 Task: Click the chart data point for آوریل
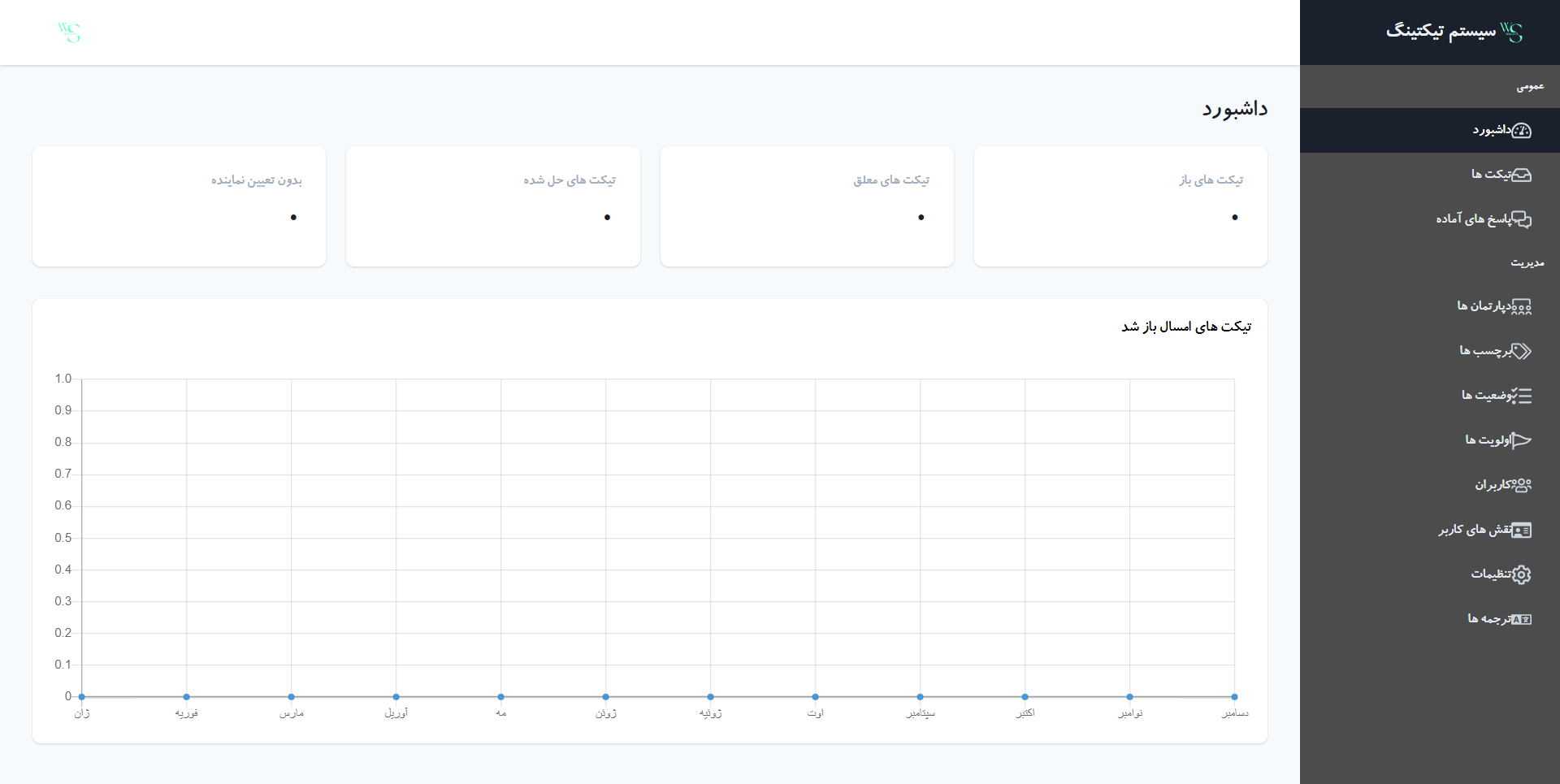[x=396, y=697]
